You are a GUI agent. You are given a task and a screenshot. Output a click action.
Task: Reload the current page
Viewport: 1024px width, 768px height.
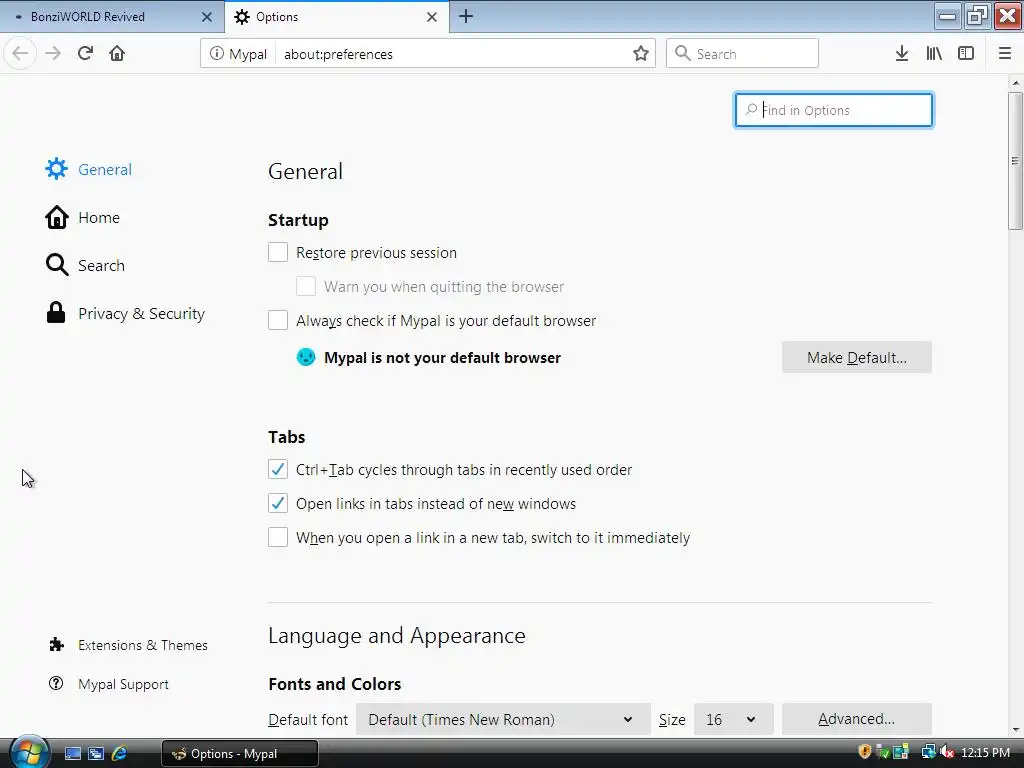86,54
